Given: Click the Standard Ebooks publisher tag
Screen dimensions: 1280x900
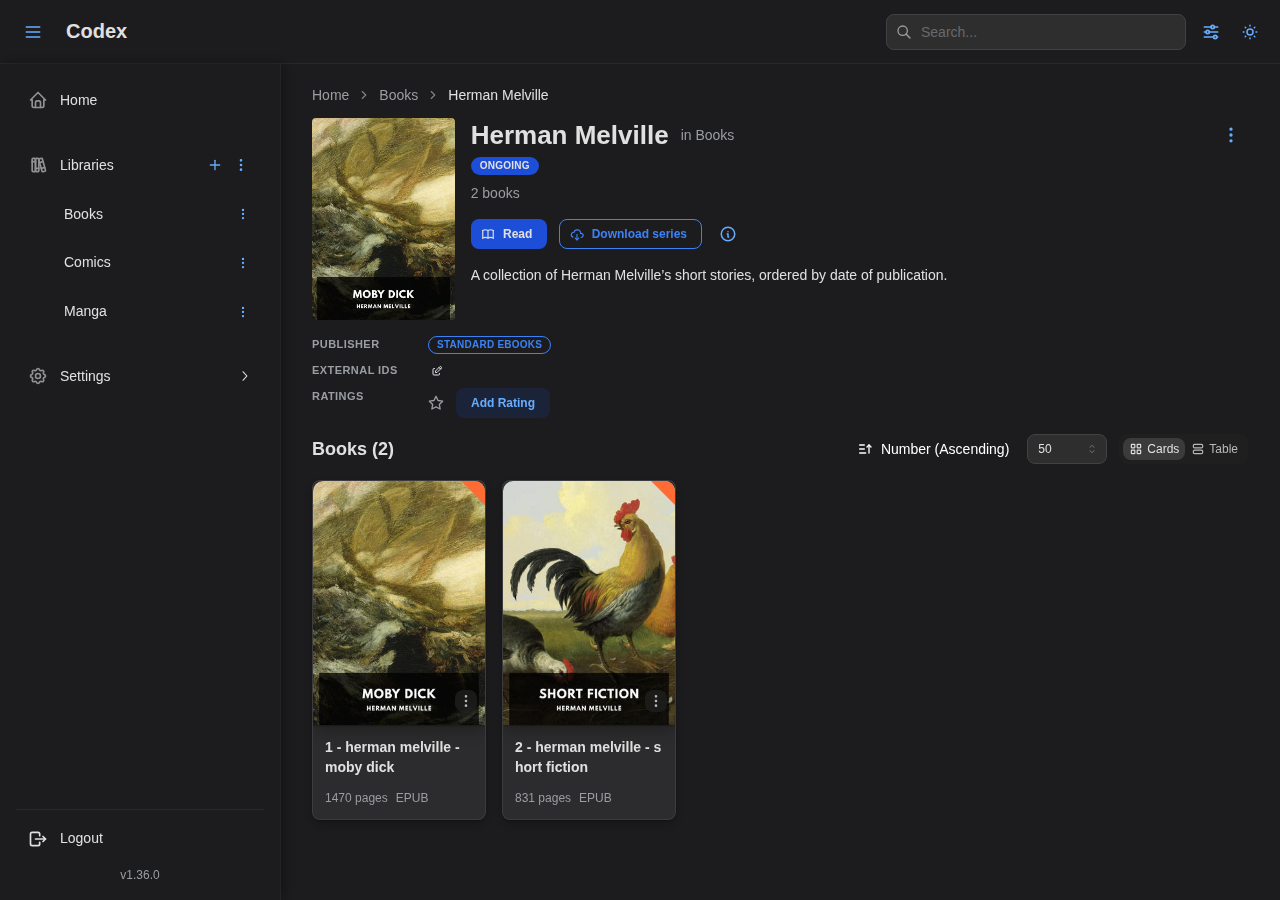Looking at the screenshot, I should tap(489, 345).
